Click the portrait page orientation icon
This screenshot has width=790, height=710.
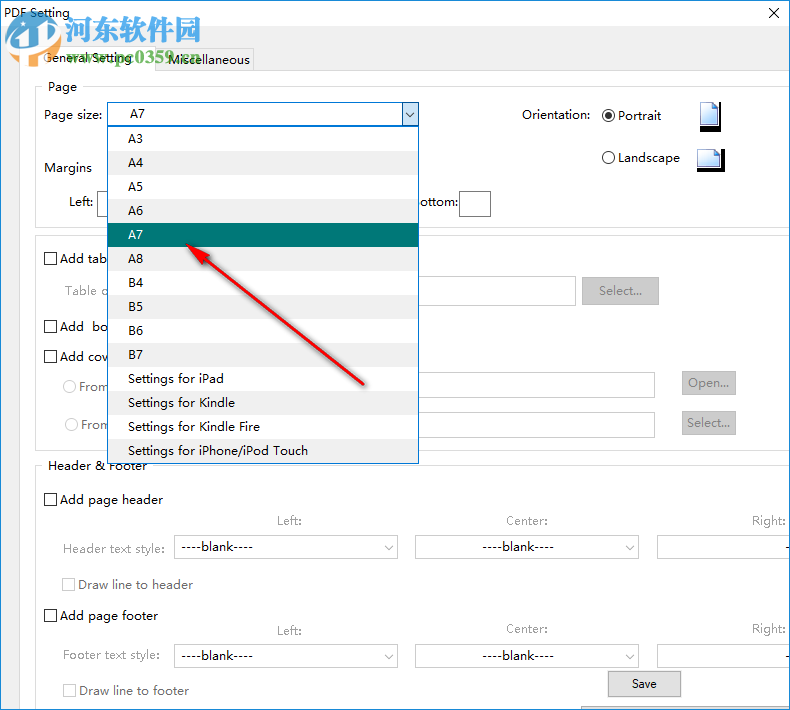[x=710, y=116]
